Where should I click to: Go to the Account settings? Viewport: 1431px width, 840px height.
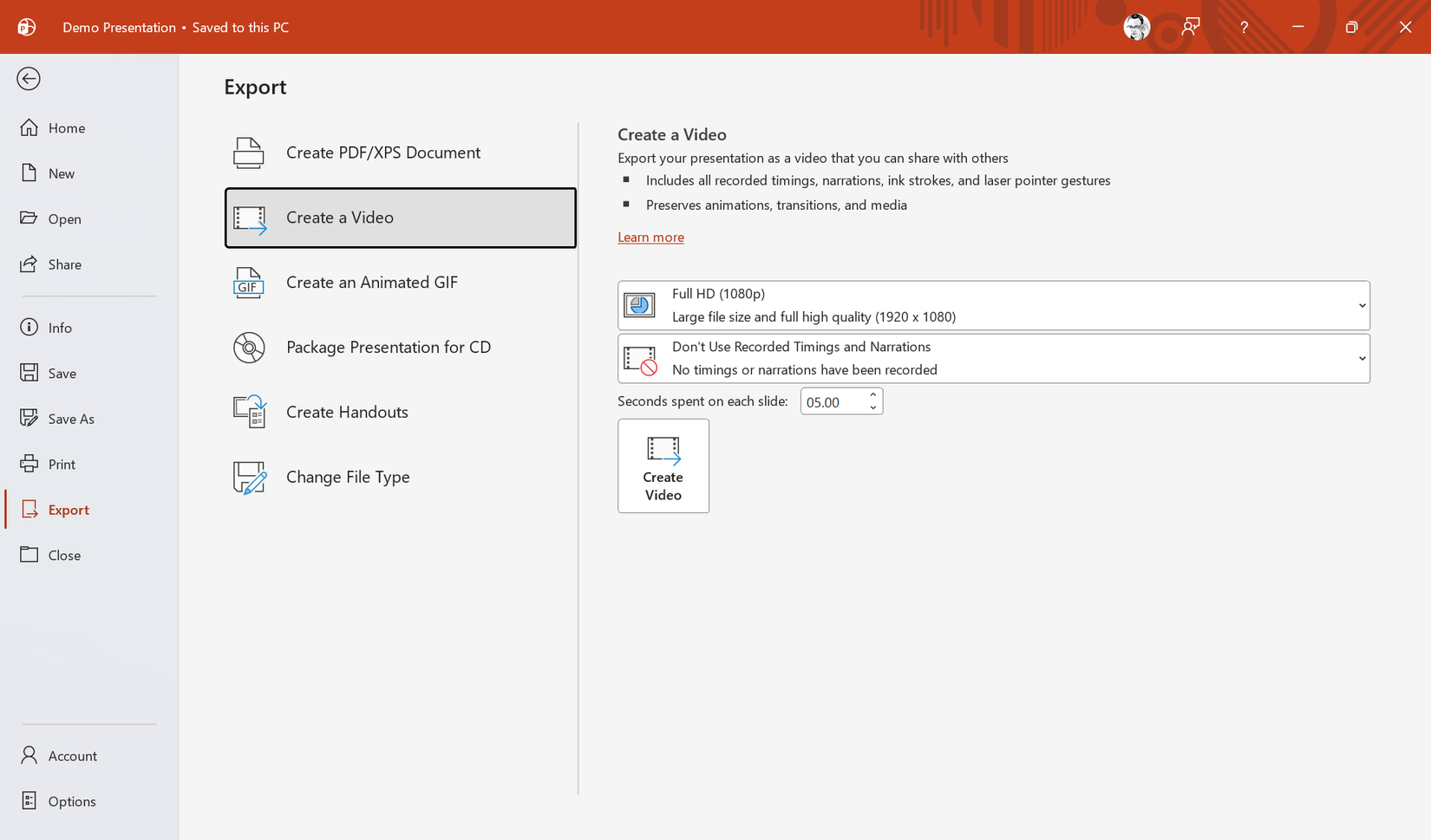[72, 755]
